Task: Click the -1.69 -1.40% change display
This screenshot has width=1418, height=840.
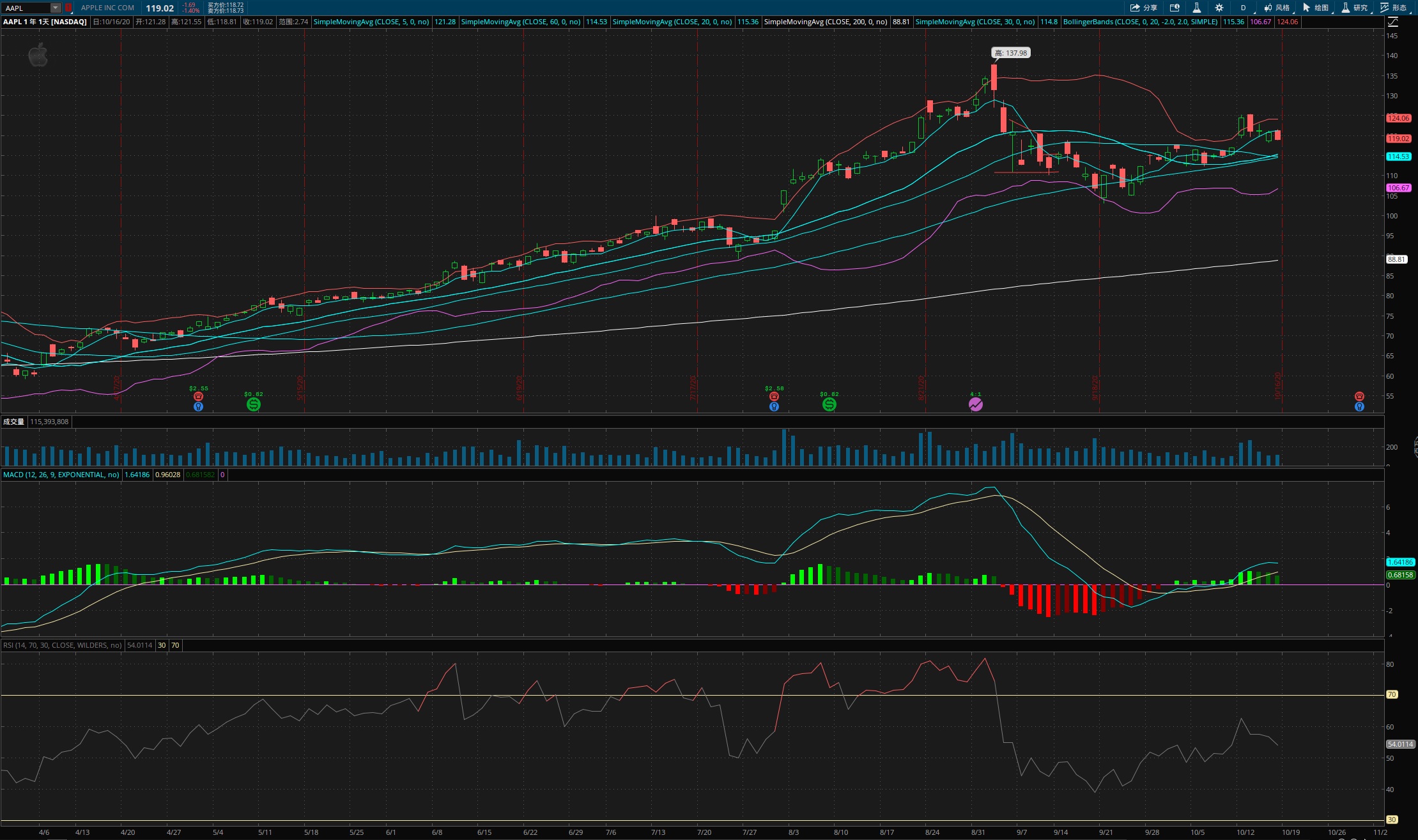Action: [x=190, y=8]
